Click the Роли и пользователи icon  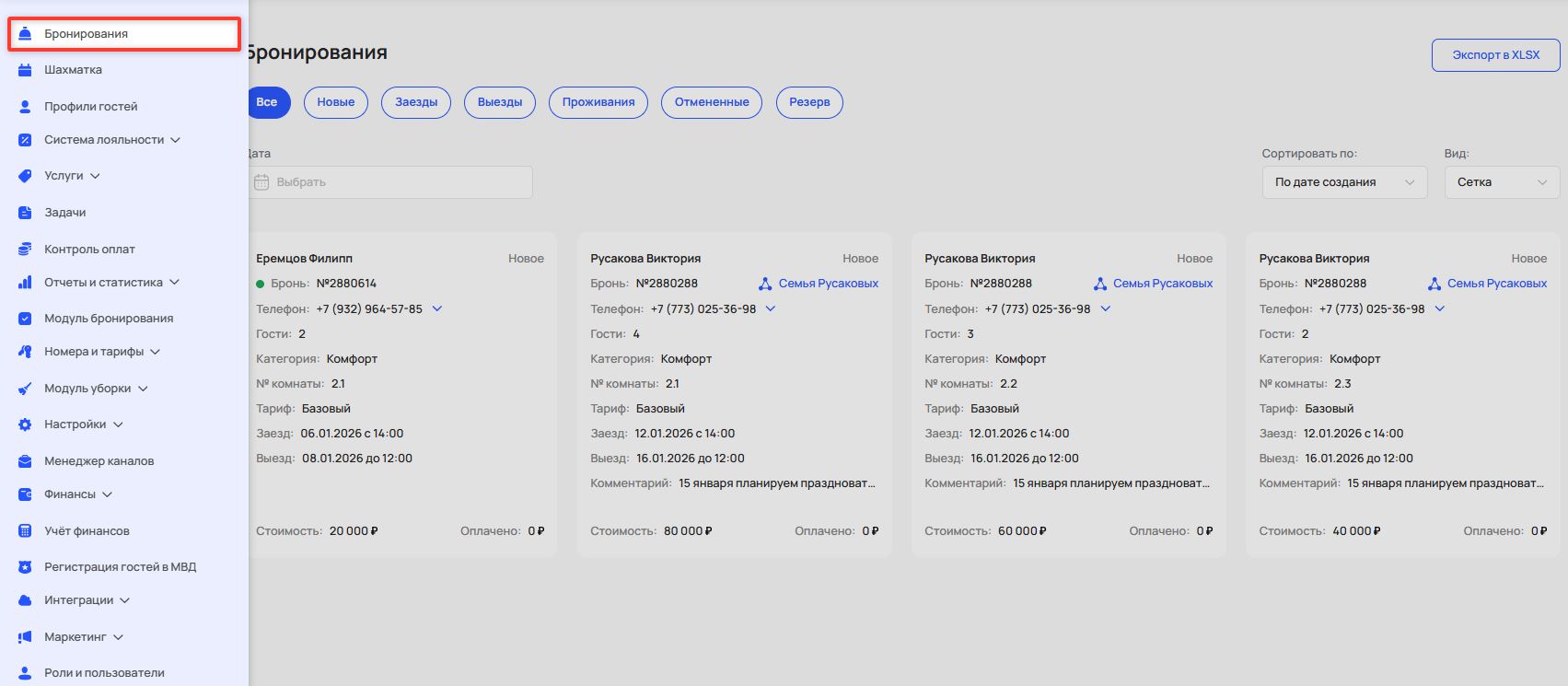(25, 673)
